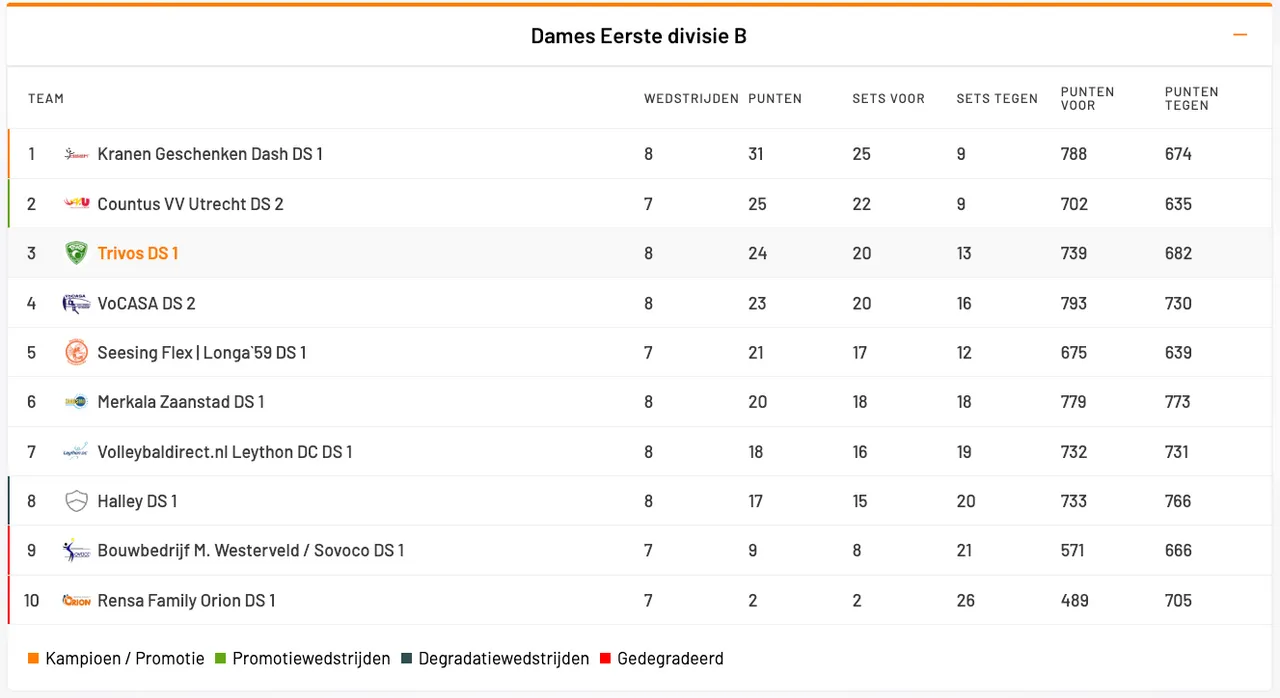Click the green Promotiewedstrijden legend swatch

click(x=220, y=658)
